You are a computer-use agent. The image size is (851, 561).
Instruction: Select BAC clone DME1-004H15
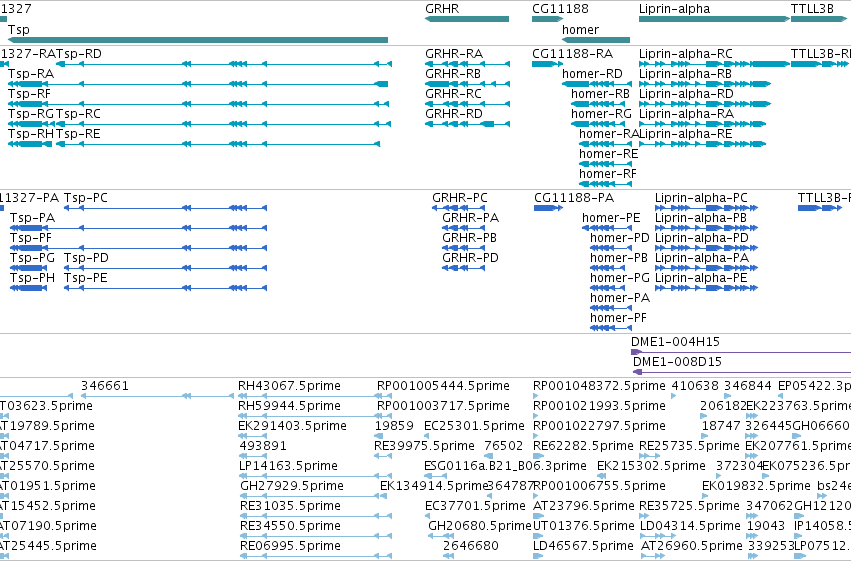[x=675, y=342]
